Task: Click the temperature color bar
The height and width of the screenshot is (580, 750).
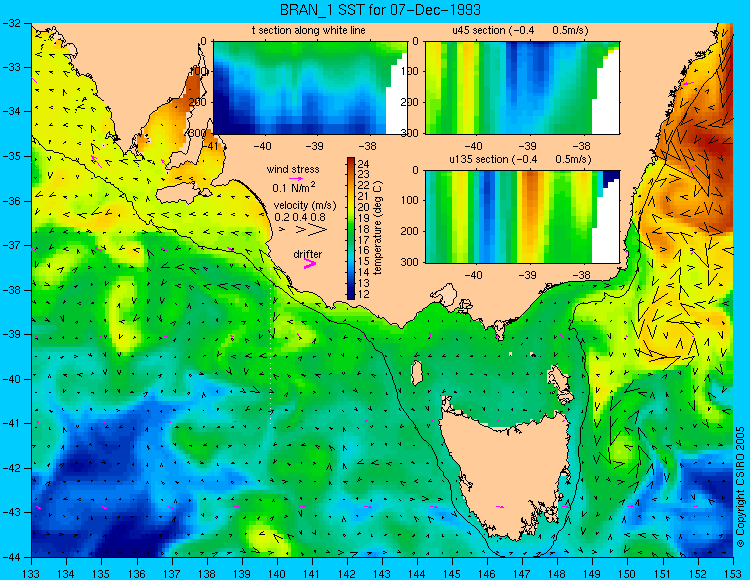Action: pos(351,228)
